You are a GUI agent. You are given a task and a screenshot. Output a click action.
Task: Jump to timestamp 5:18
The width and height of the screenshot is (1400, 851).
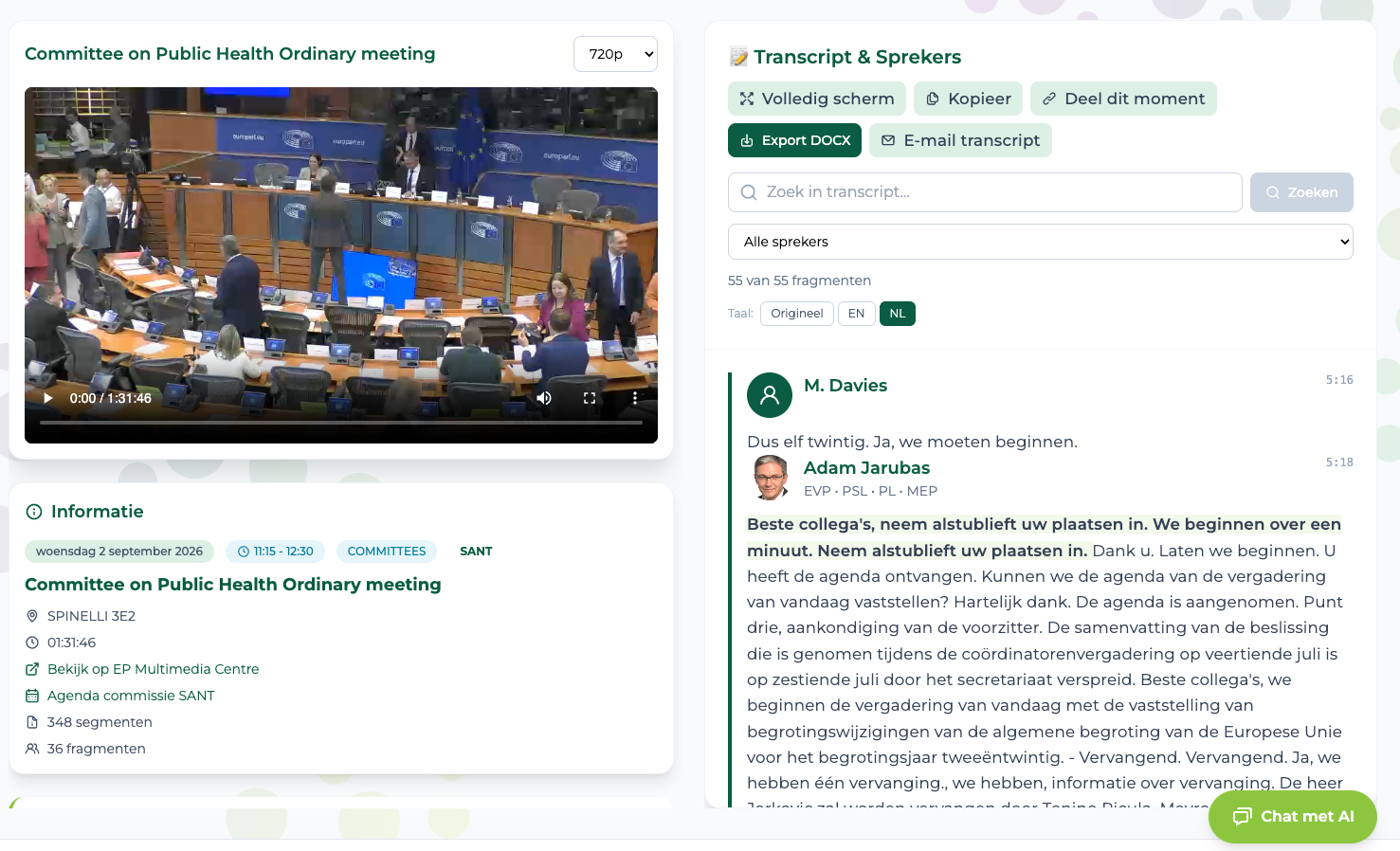(1339, 462)
